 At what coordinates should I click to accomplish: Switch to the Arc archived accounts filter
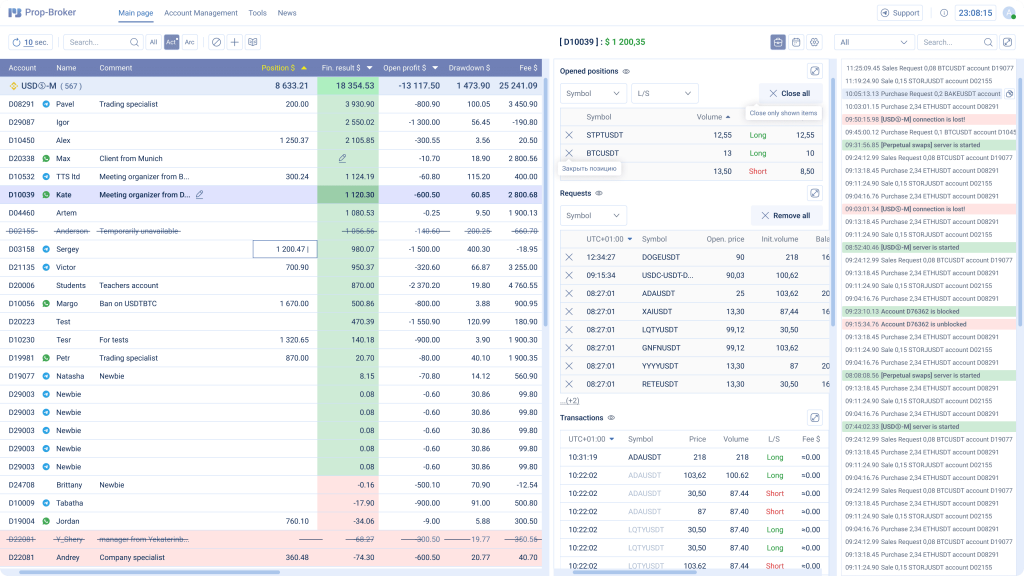click(190, 42)
